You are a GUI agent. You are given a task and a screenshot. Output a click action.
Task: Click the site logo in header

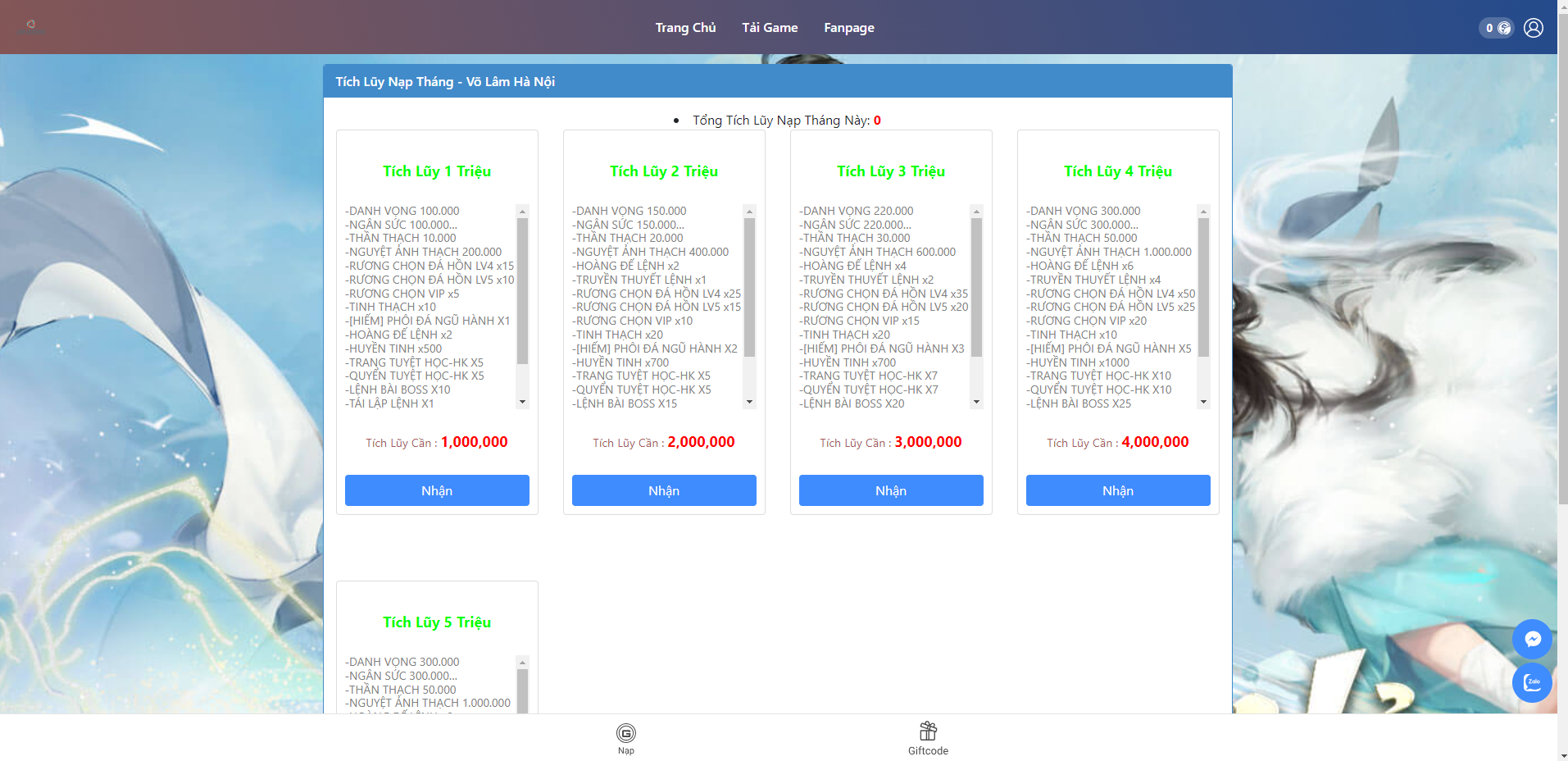[31, 28]
